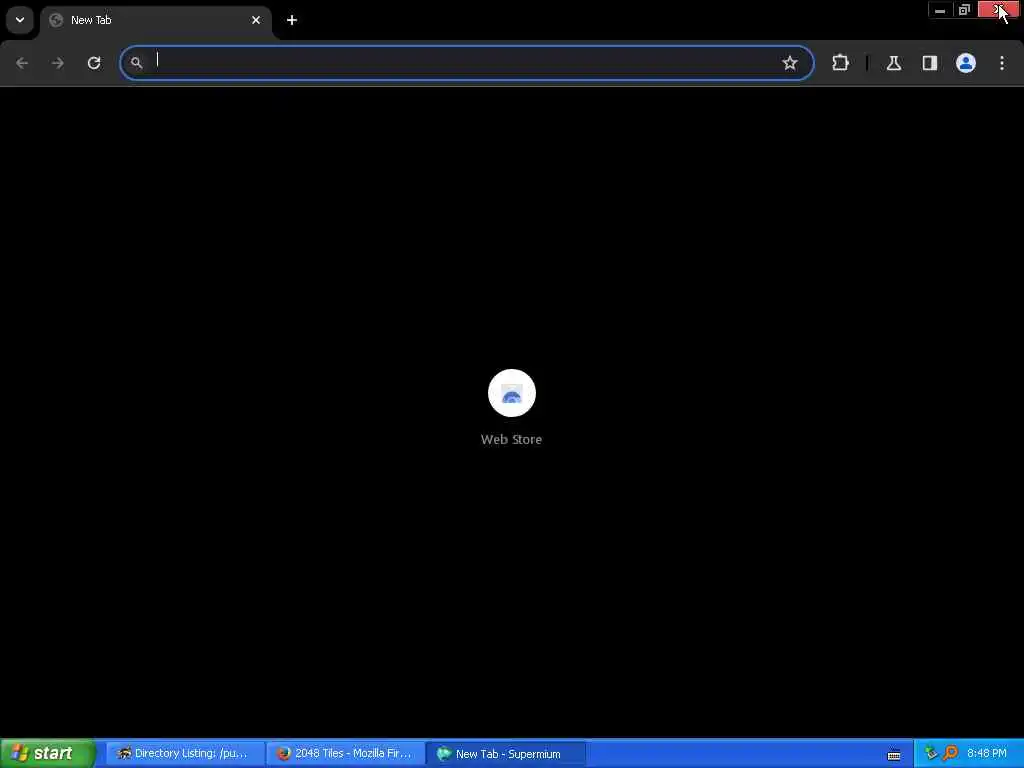Click the network tray icon

931,754
